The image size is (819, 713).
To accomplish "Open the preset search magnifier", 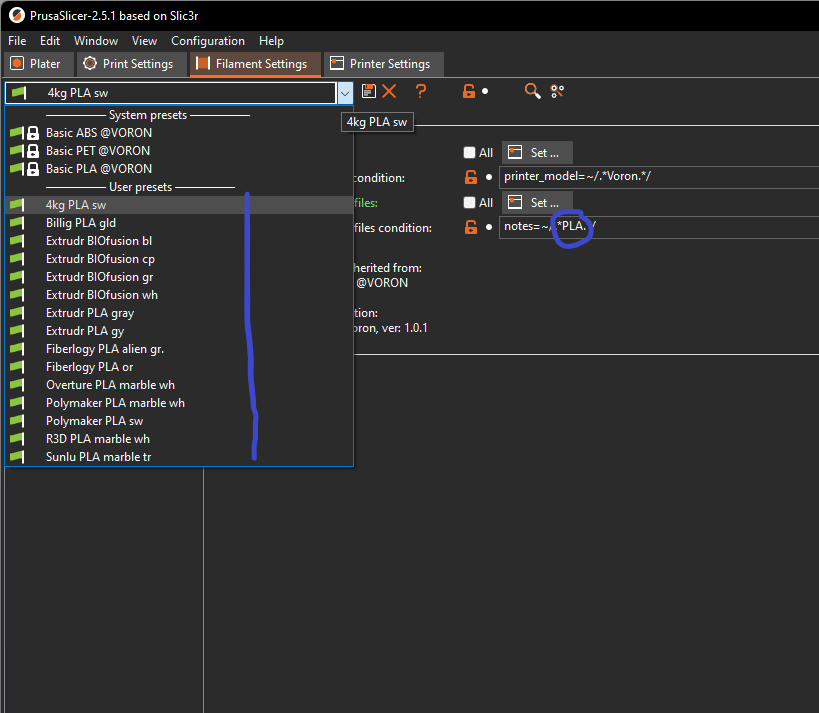I will pyautogui.click(x=532, y=91).
